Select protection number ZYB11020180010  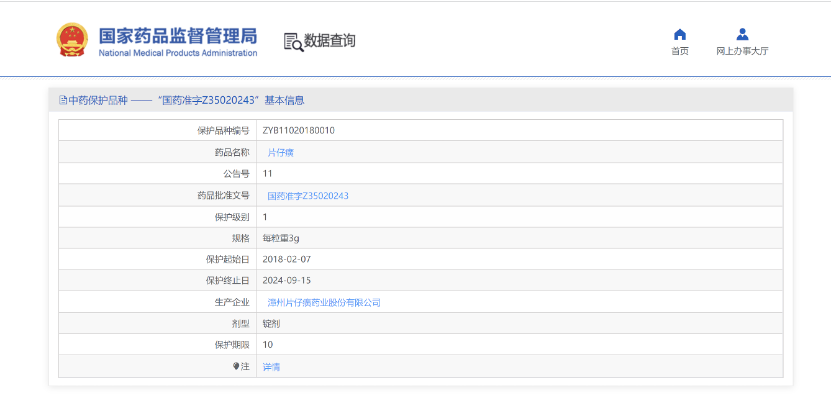tap(299, 131)
